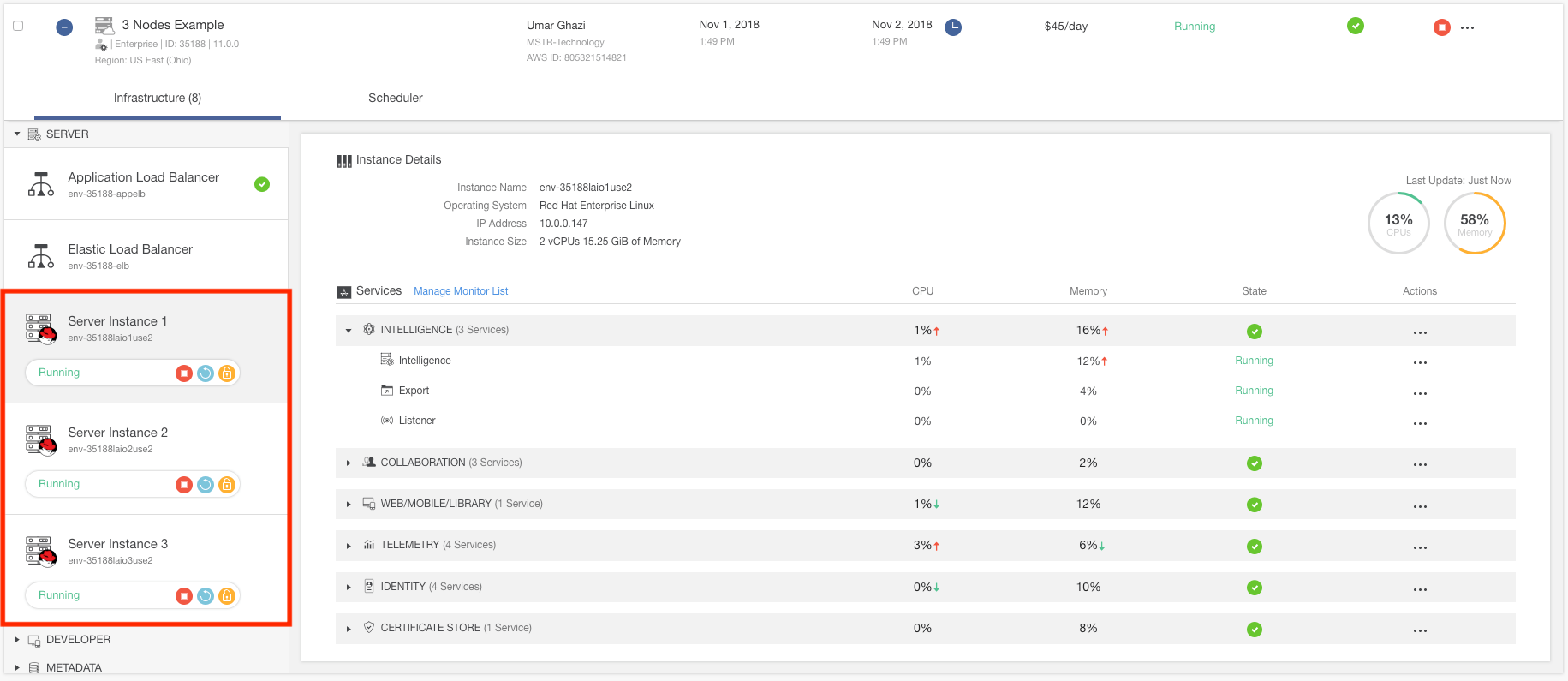Click the 58% Memory usage gauge
The height and width of the screenshot is (681, 1568).
point(1474,224)
